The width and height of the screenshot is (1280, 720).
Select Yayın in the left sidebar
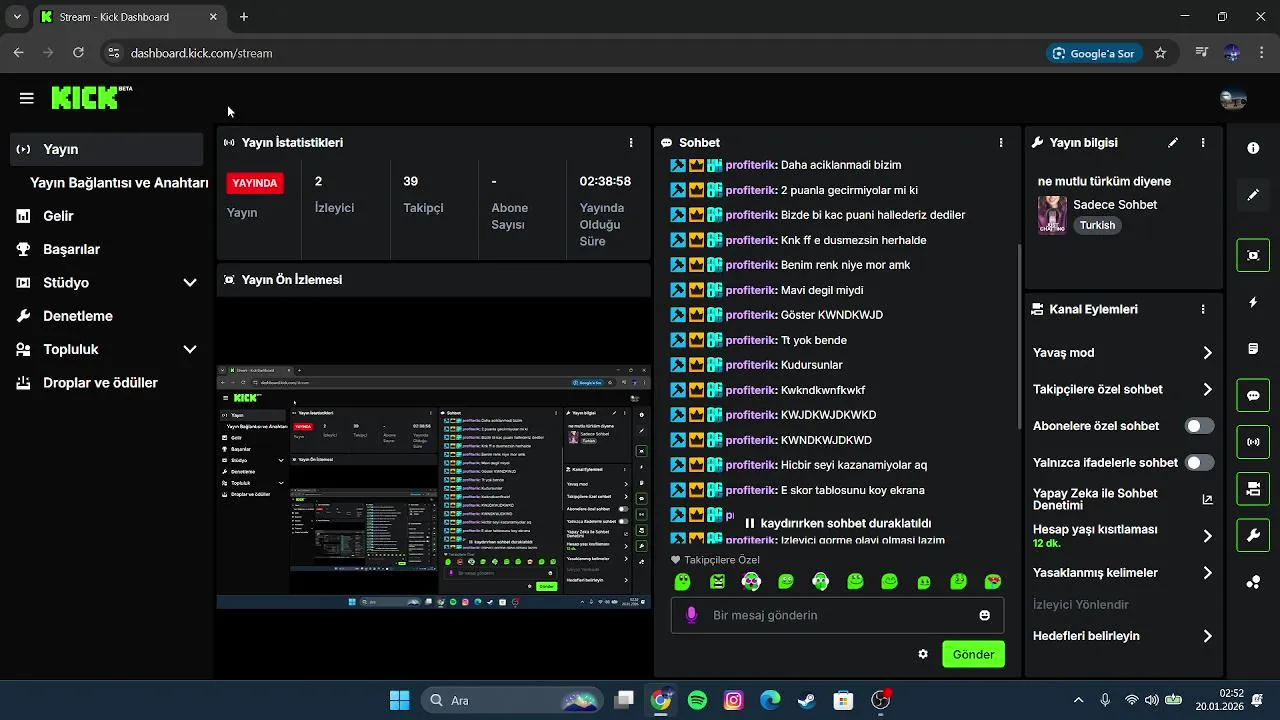[107, 149]
